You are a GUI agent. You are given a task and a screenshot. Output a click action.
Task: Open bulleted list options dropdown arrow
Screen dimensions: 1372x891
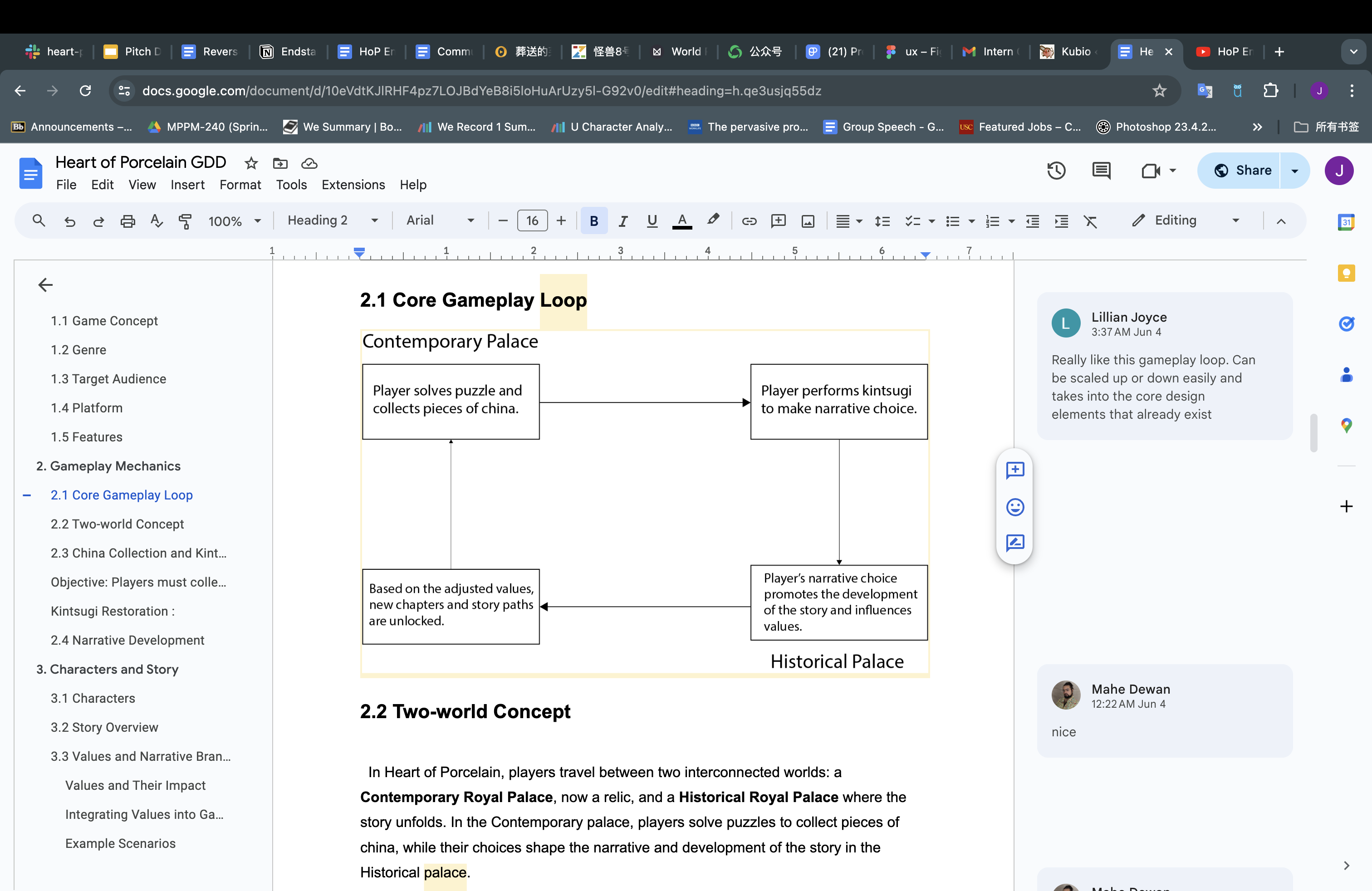pos(971,221)
